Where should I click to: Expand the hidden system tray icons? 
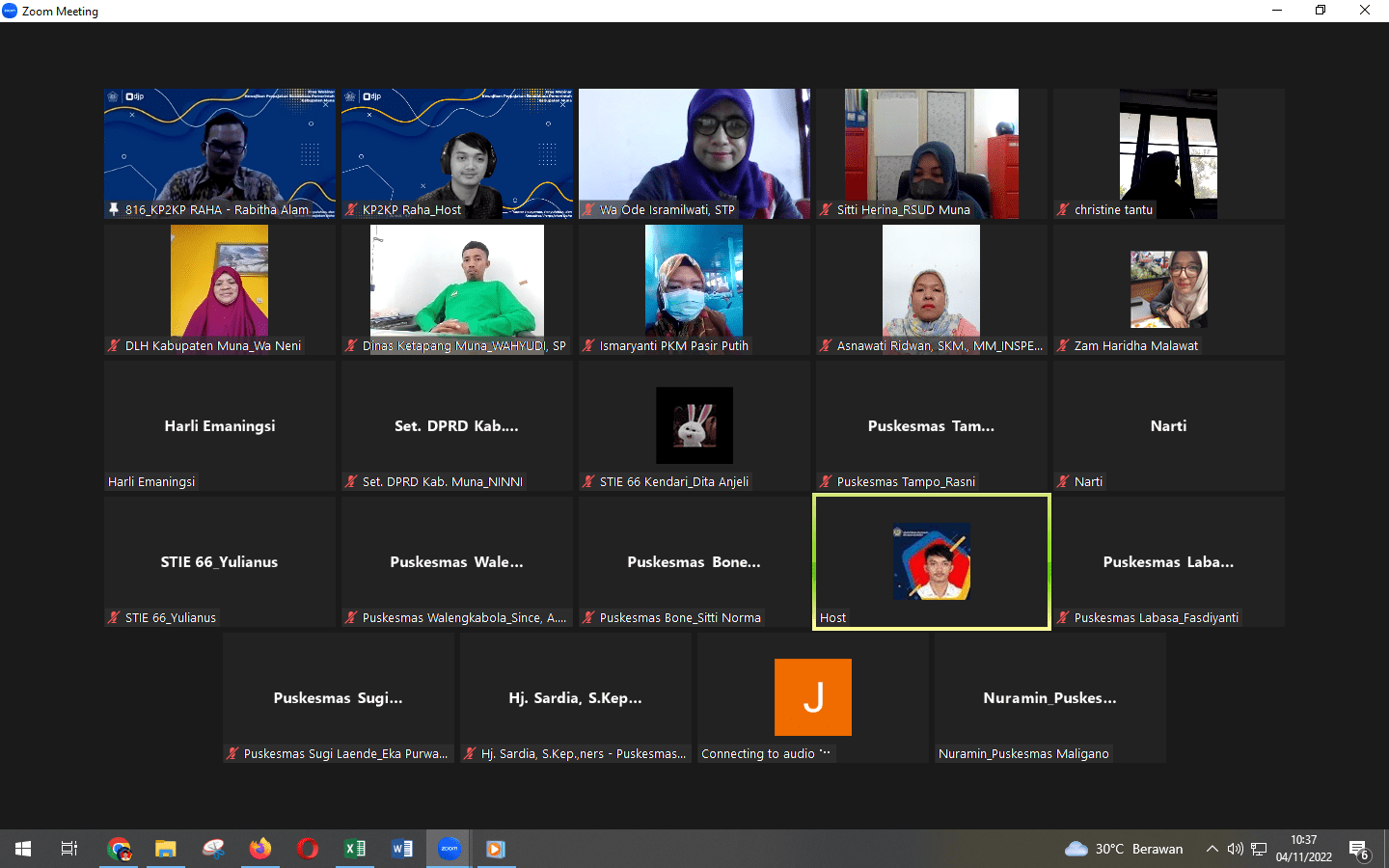(x=1212, y=849)
